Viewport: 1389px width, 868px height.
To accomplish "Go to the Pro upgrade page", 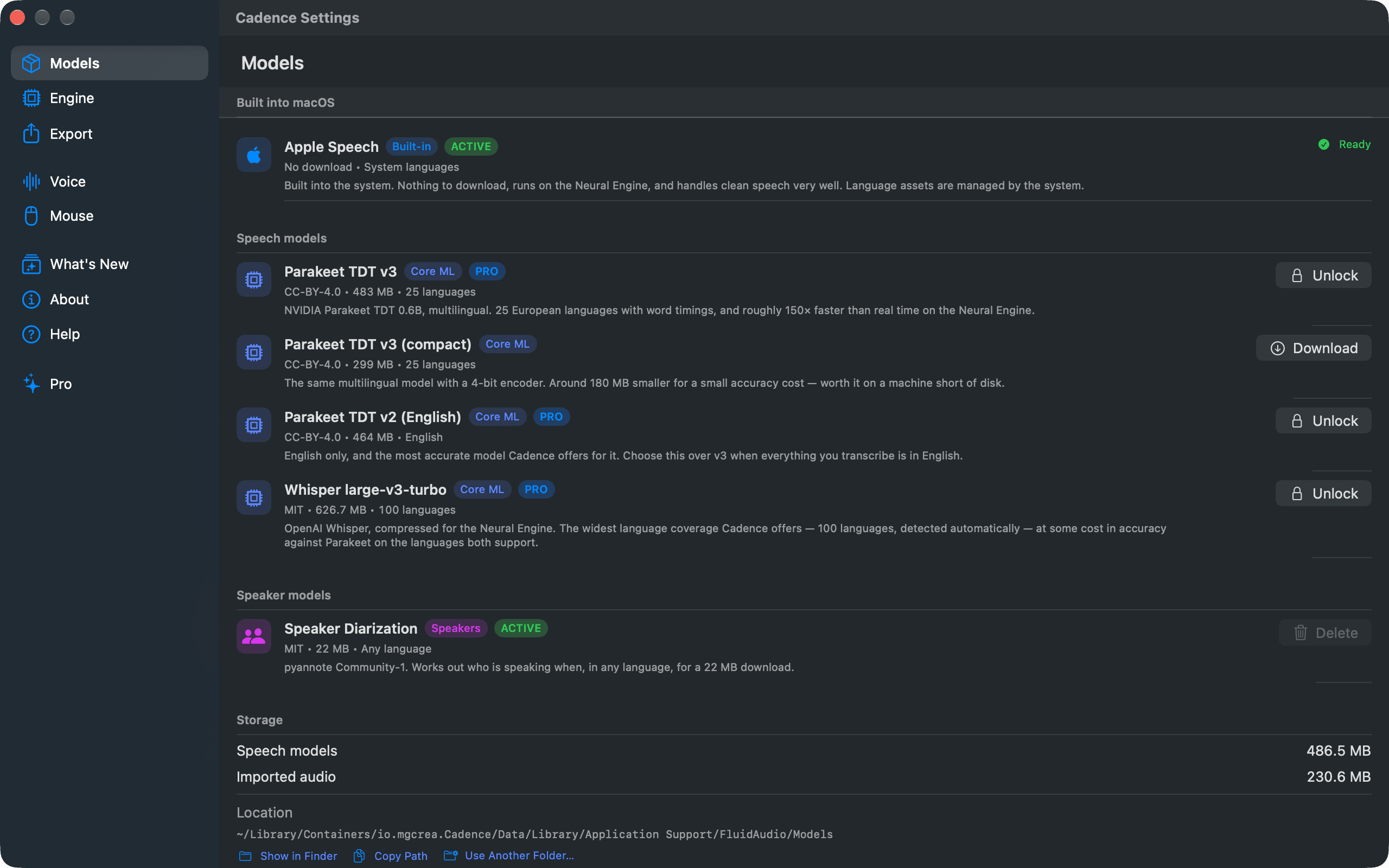I will (110, 384).
